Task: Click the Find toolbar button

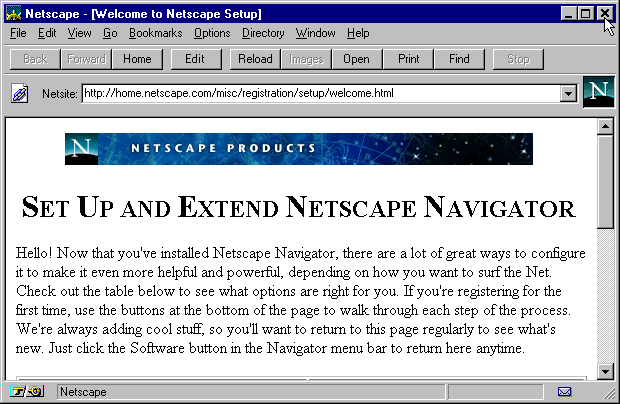Action: point(459,59)
